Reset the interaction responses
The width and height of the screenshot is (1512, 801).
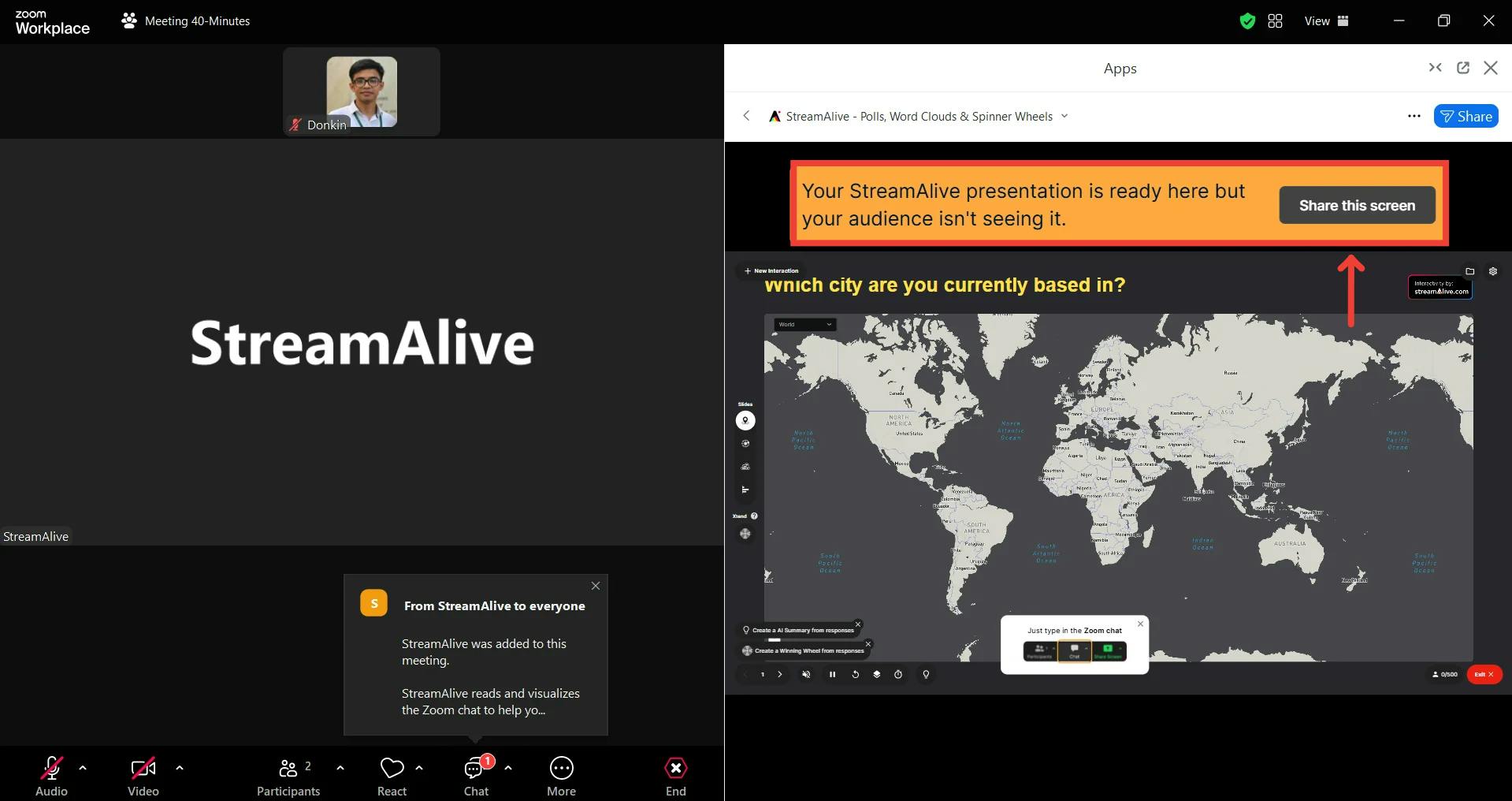coord(855,675)
